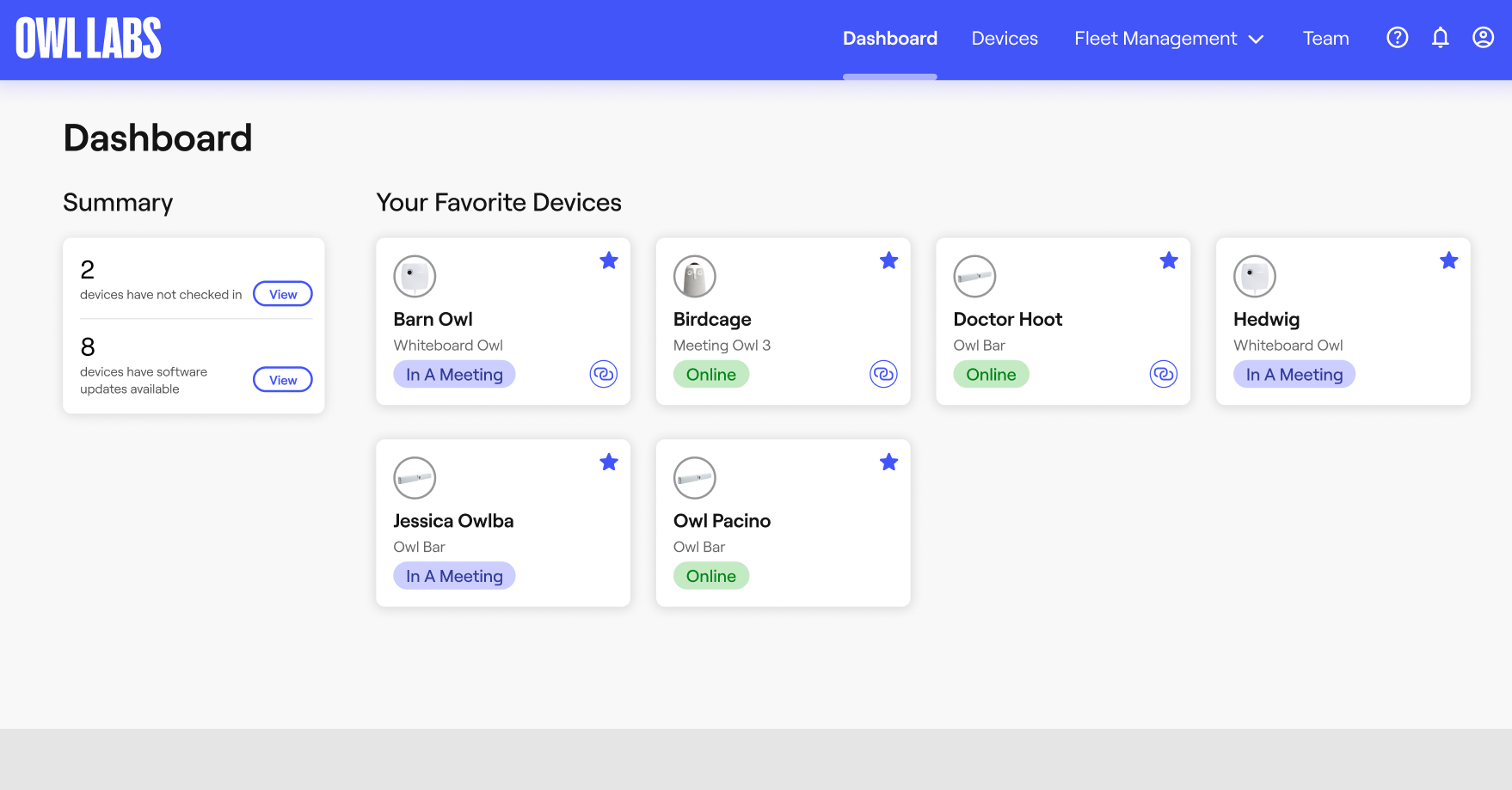Unfavorite the Owl Pacino device star
The width and height of the screenshot is (1512, 790).
click(888, 462)
